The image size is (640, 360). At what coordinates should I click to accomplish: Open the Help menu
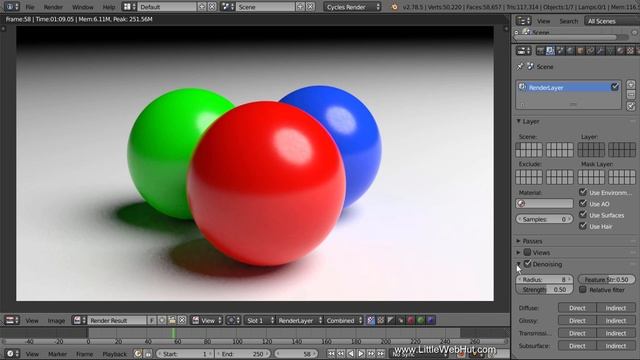pos(109,7)
